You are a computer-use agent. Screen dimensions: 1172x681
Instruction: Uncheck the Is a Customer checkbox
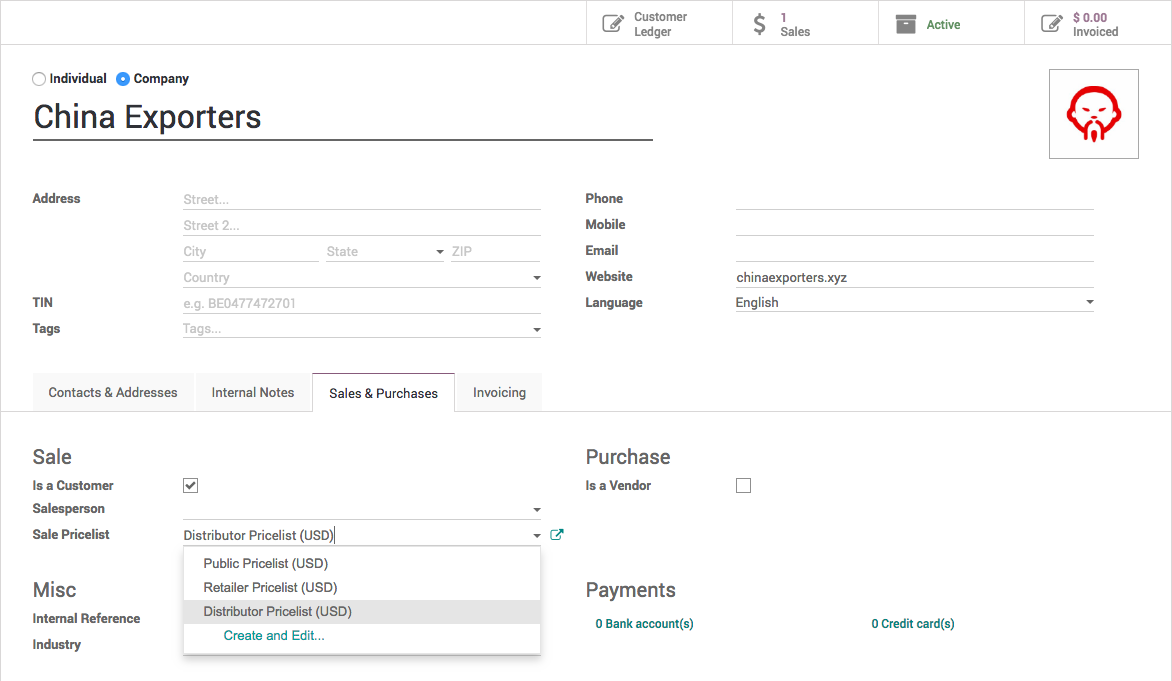point(191,486)
